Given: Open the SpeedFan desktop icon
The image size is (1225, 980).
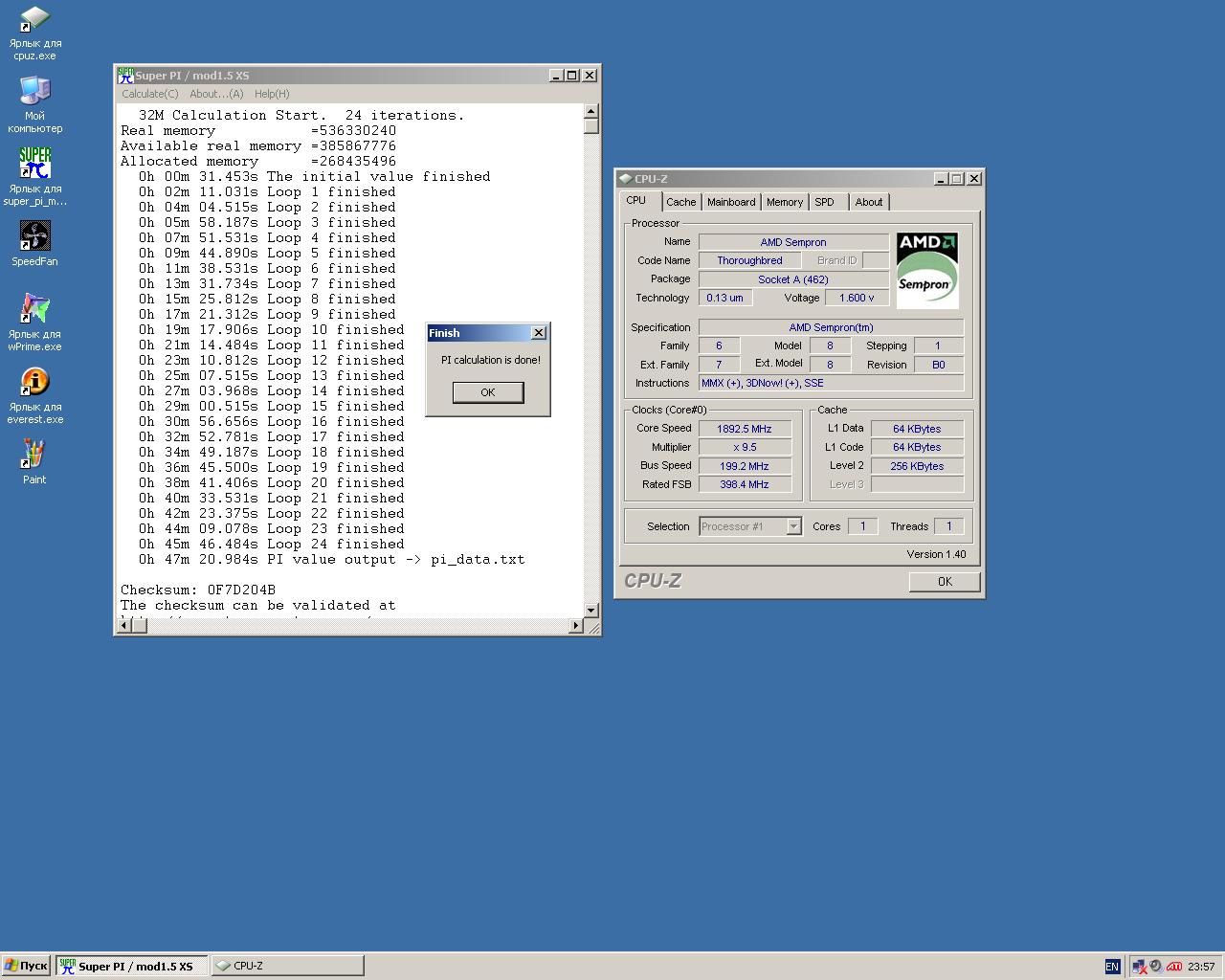Looking at the screenshot, I should click(34, 244).
